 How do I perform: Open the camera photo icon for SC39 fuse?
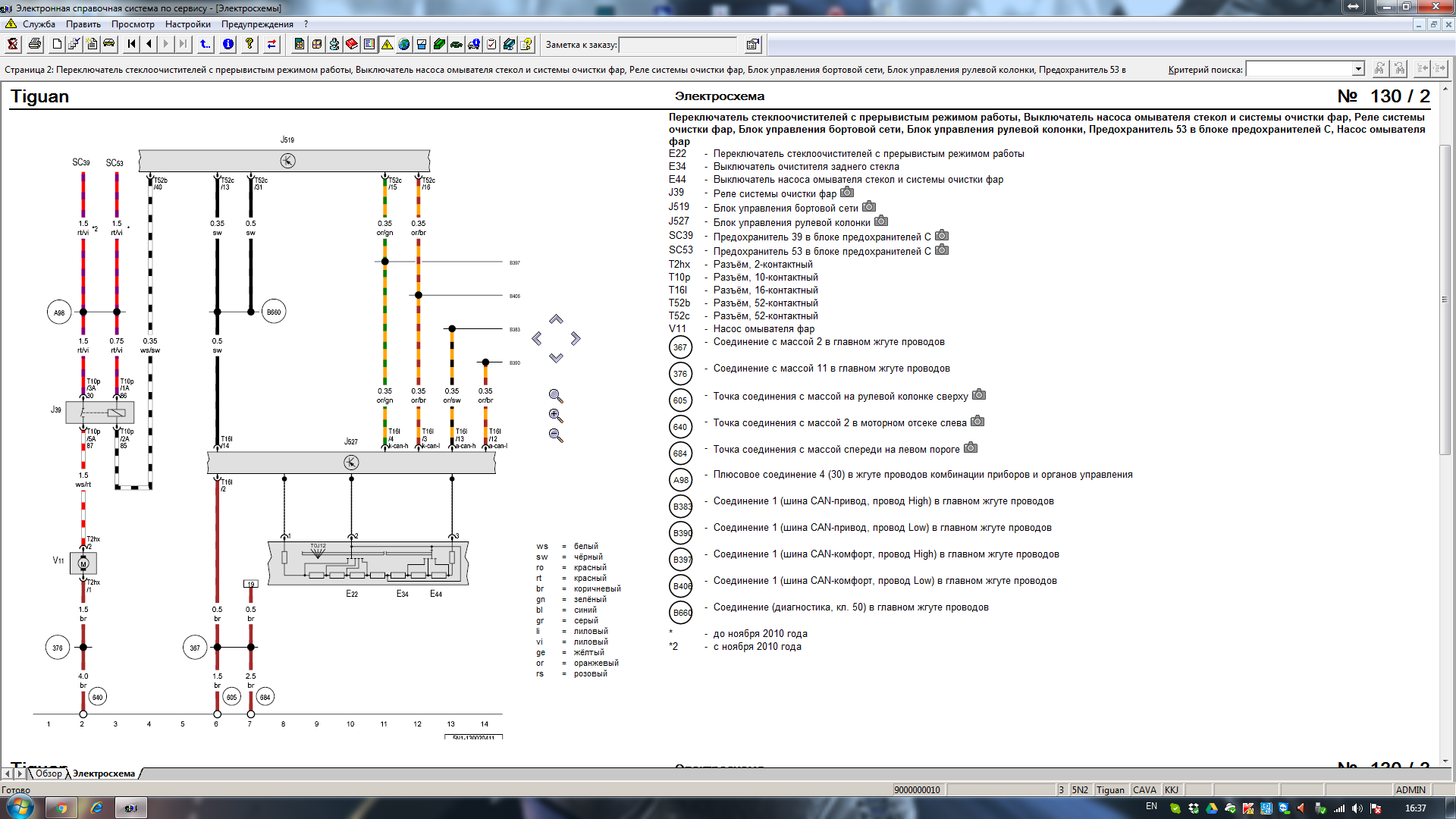[x=942, y=236]
